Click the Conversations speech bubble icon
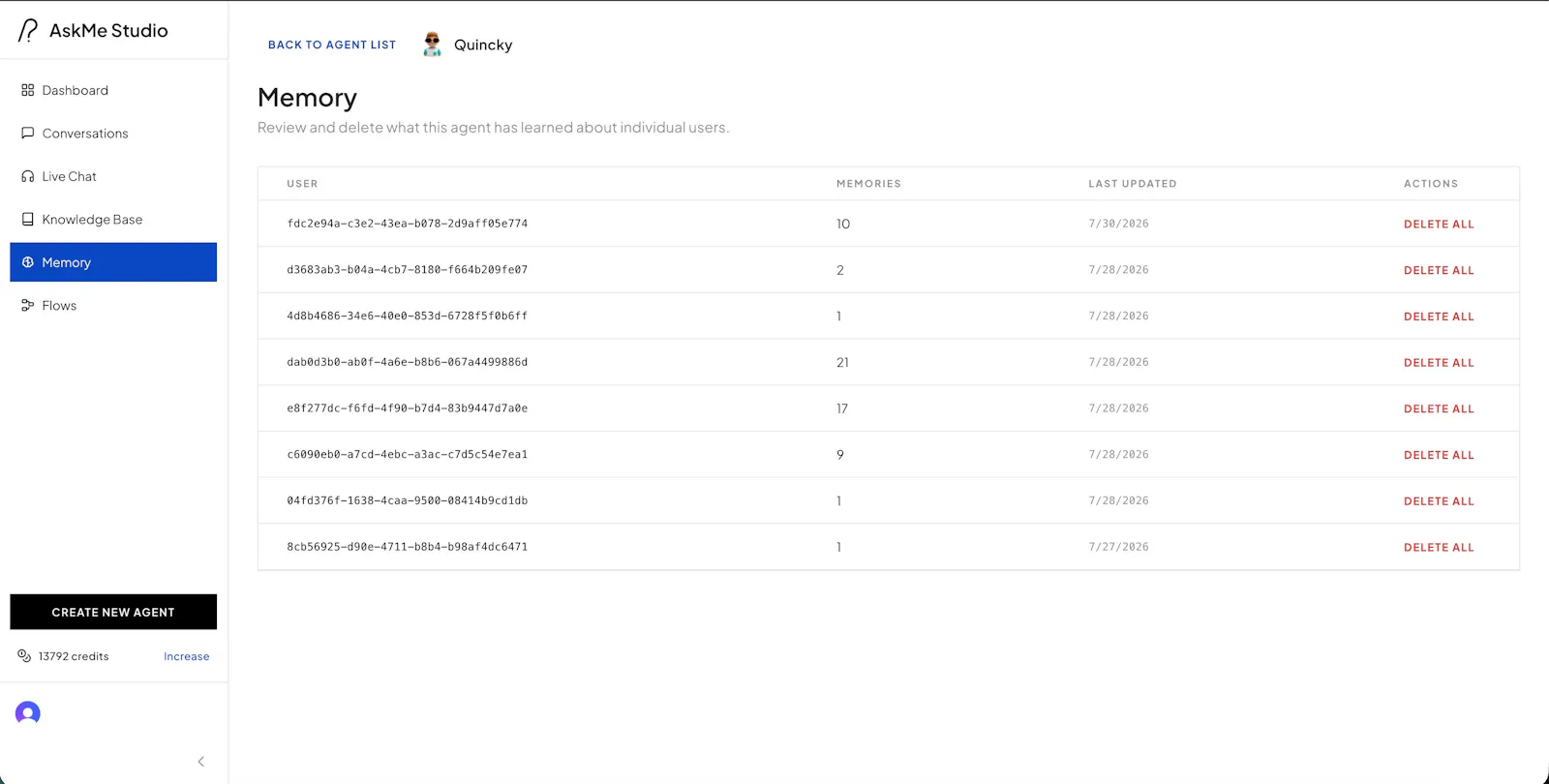The width and height of the screenshot is (1549, 784). 28,134
